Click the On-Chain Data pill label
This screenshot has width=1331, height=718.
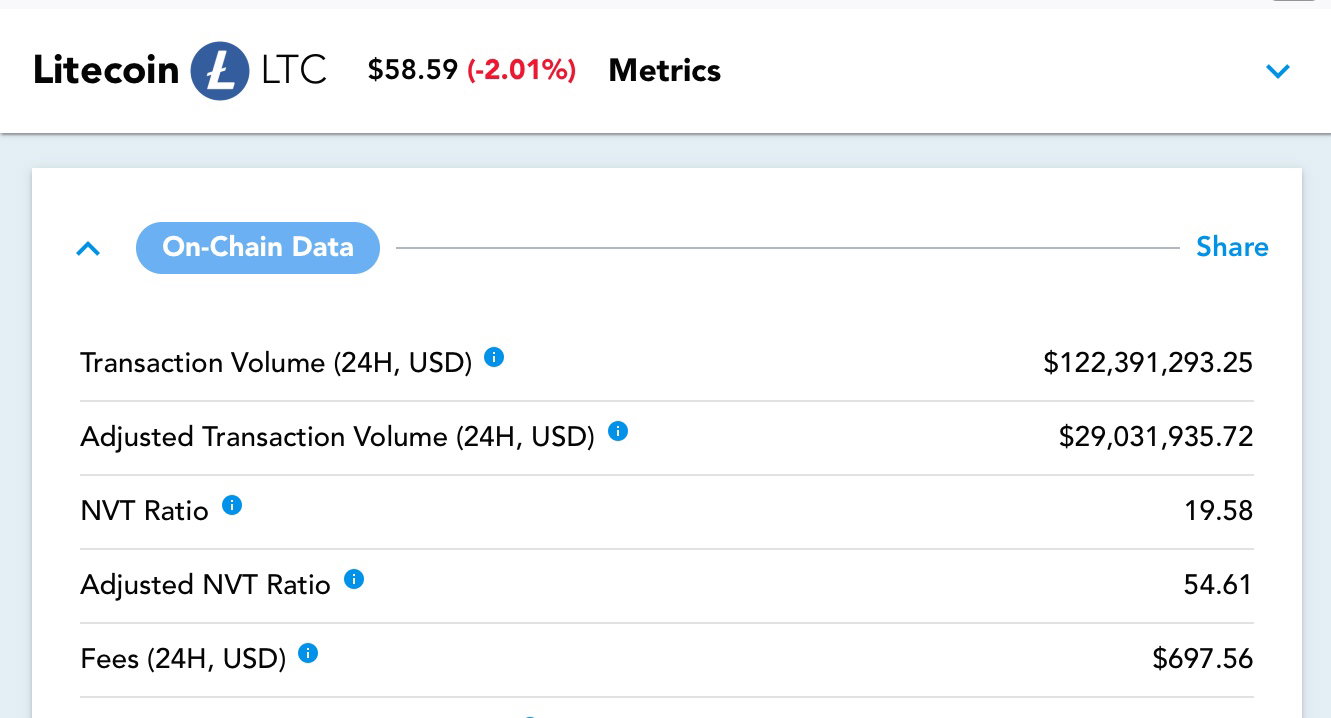point(258,247)
